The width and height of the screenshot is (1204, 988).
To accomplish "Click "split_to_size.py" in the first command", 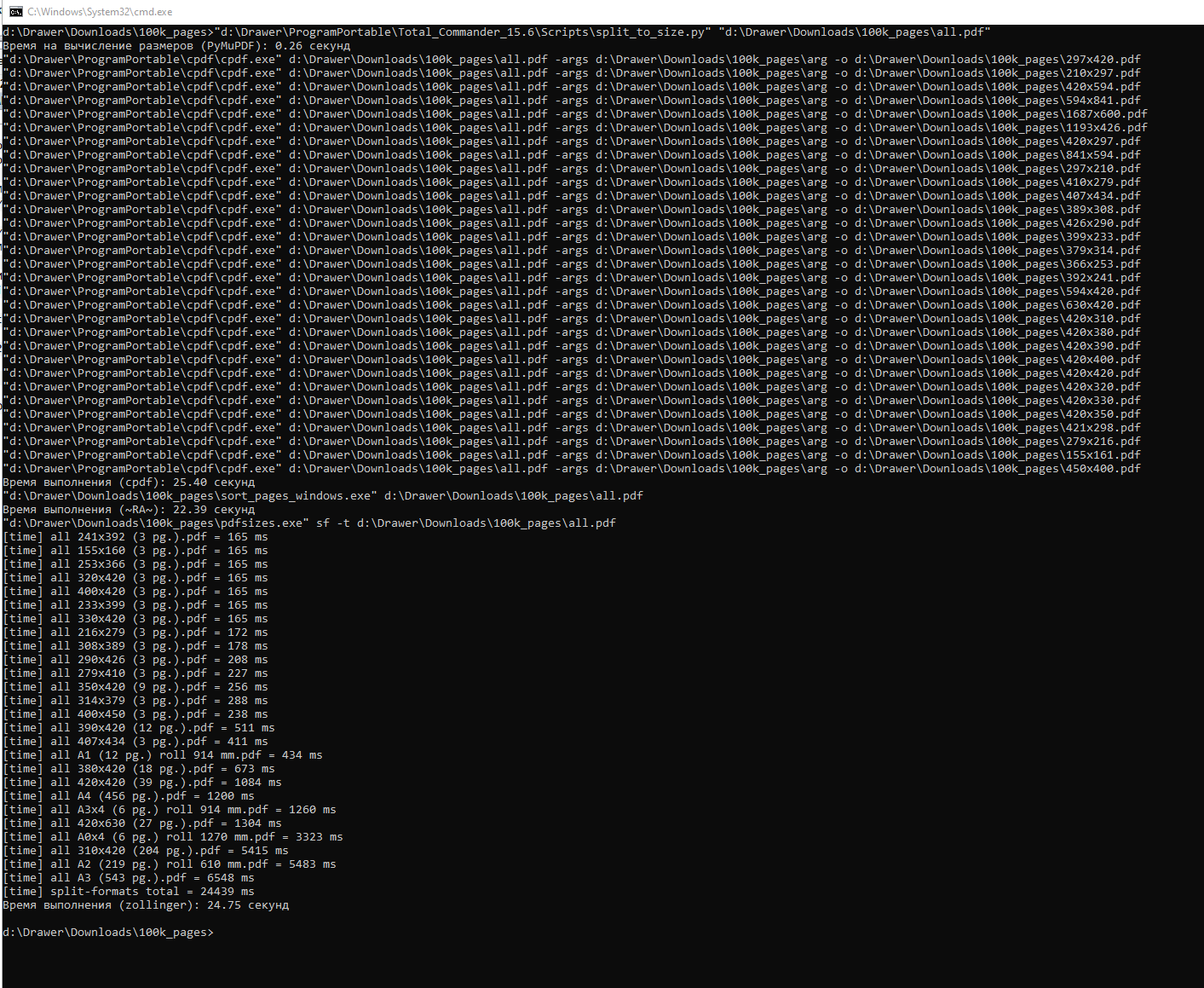I will point(650,32).
